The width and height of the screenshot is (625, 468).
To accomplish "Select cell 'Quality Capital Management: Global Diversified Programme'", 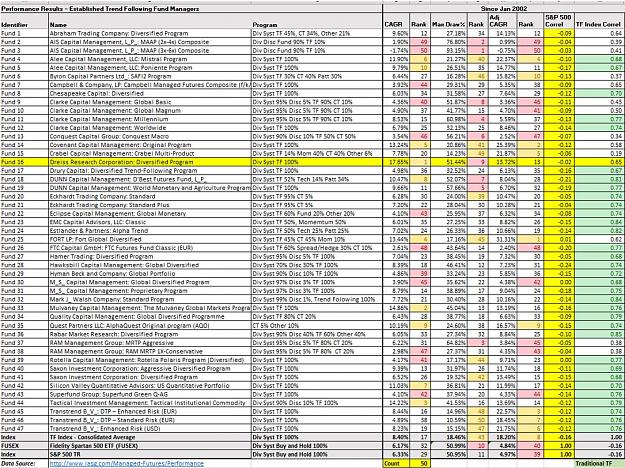I will [x=150, y=317].
